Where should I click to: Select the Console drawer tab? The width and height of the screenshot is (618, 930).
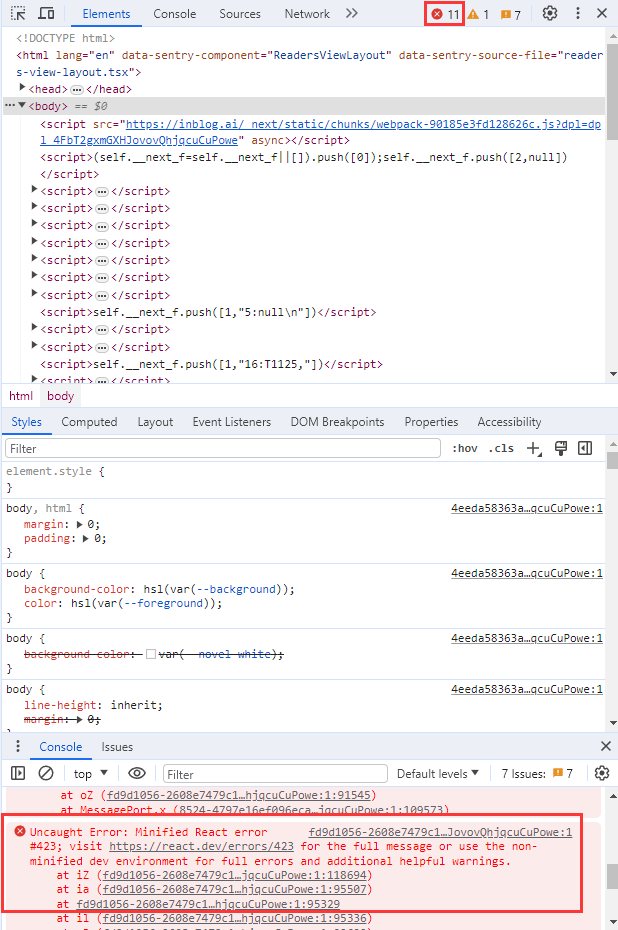coord(60,747)
